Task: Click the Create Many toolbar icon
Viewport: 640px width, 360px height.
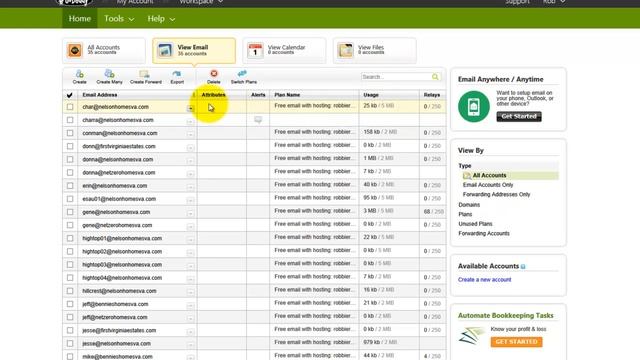Action: tap(109, 73)
